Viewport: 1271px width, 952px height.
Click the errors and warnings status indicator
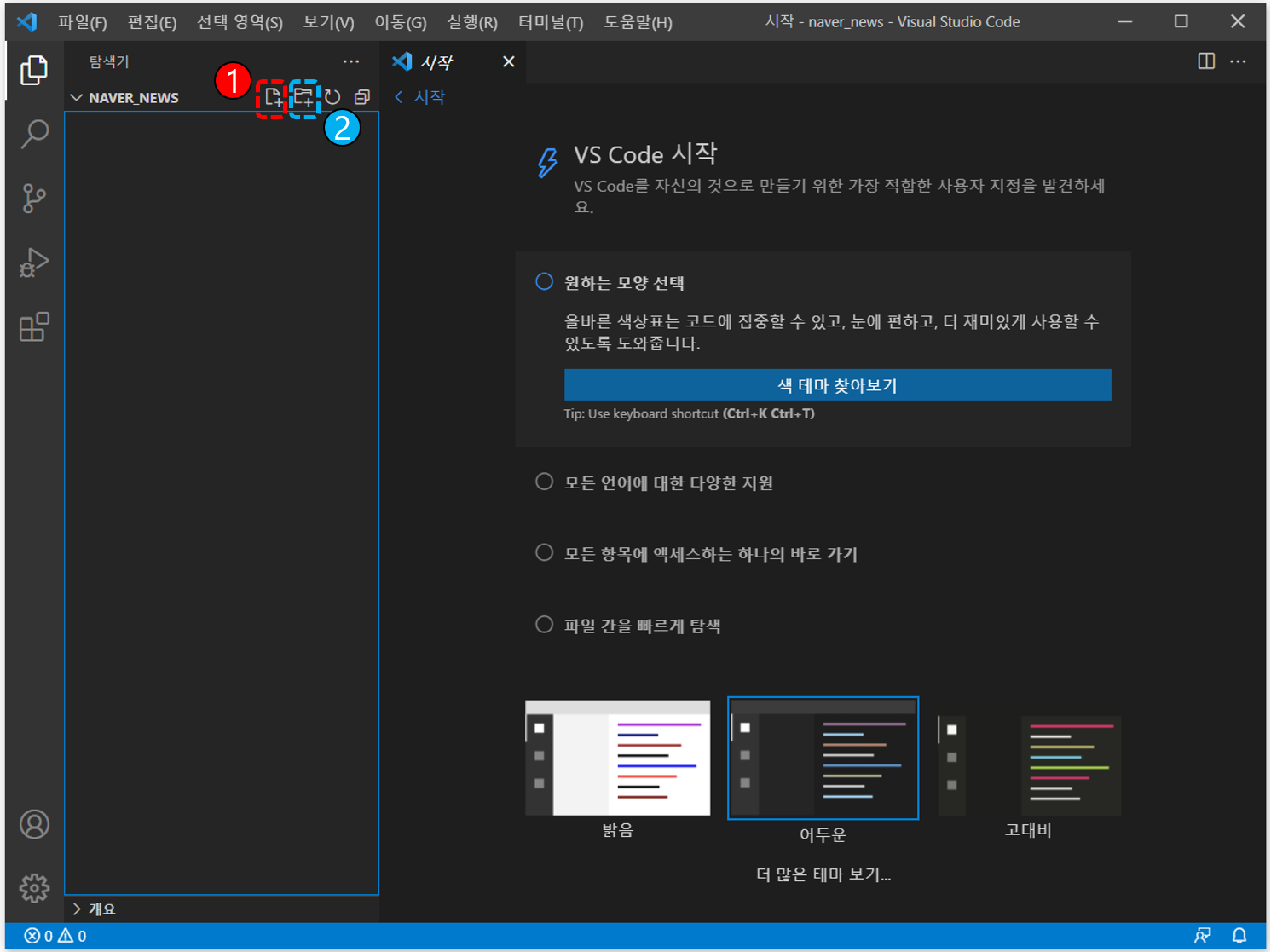point(55,936)
